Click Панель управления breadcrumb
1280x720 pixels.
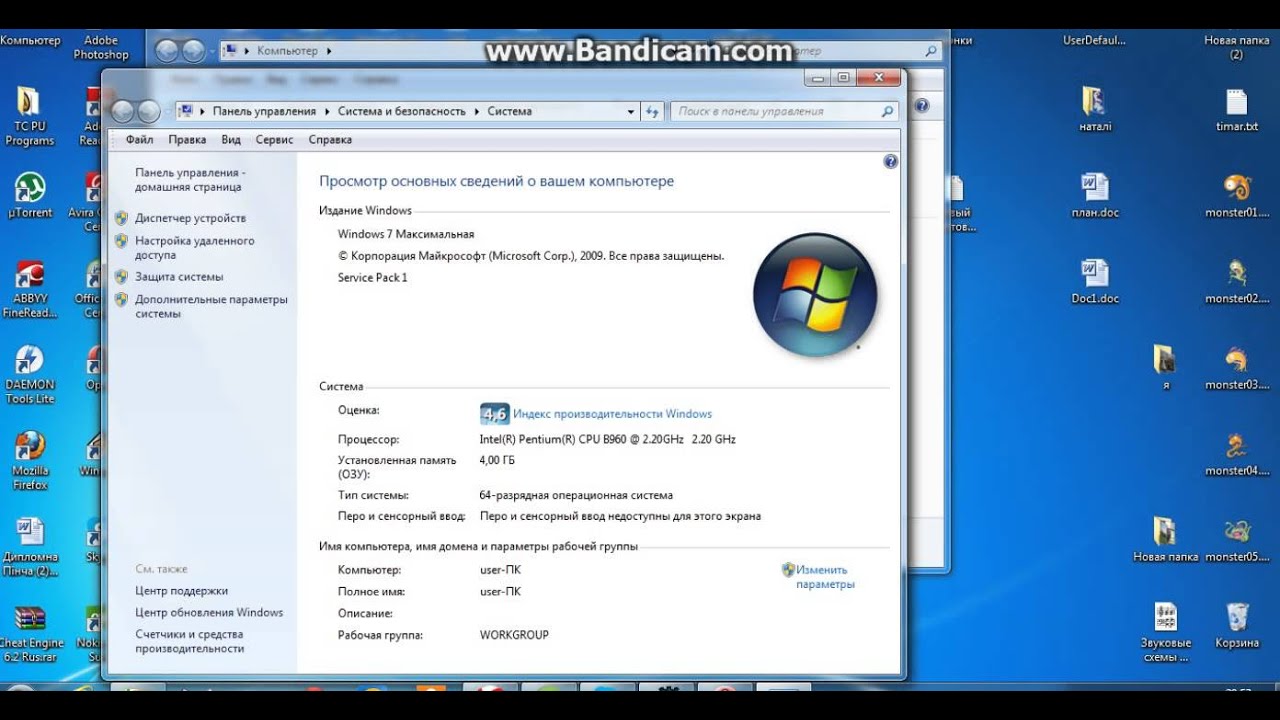(x=264, y=112)
